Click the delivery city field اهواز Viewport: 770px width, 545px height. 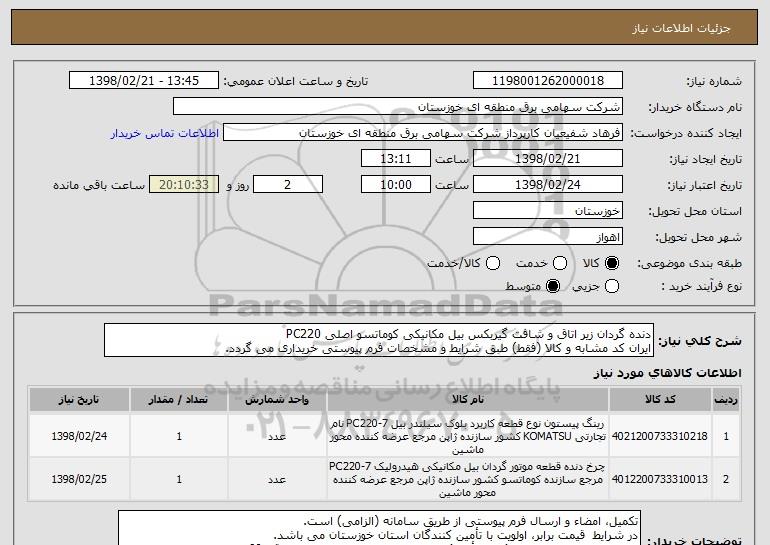click(548, 237)
